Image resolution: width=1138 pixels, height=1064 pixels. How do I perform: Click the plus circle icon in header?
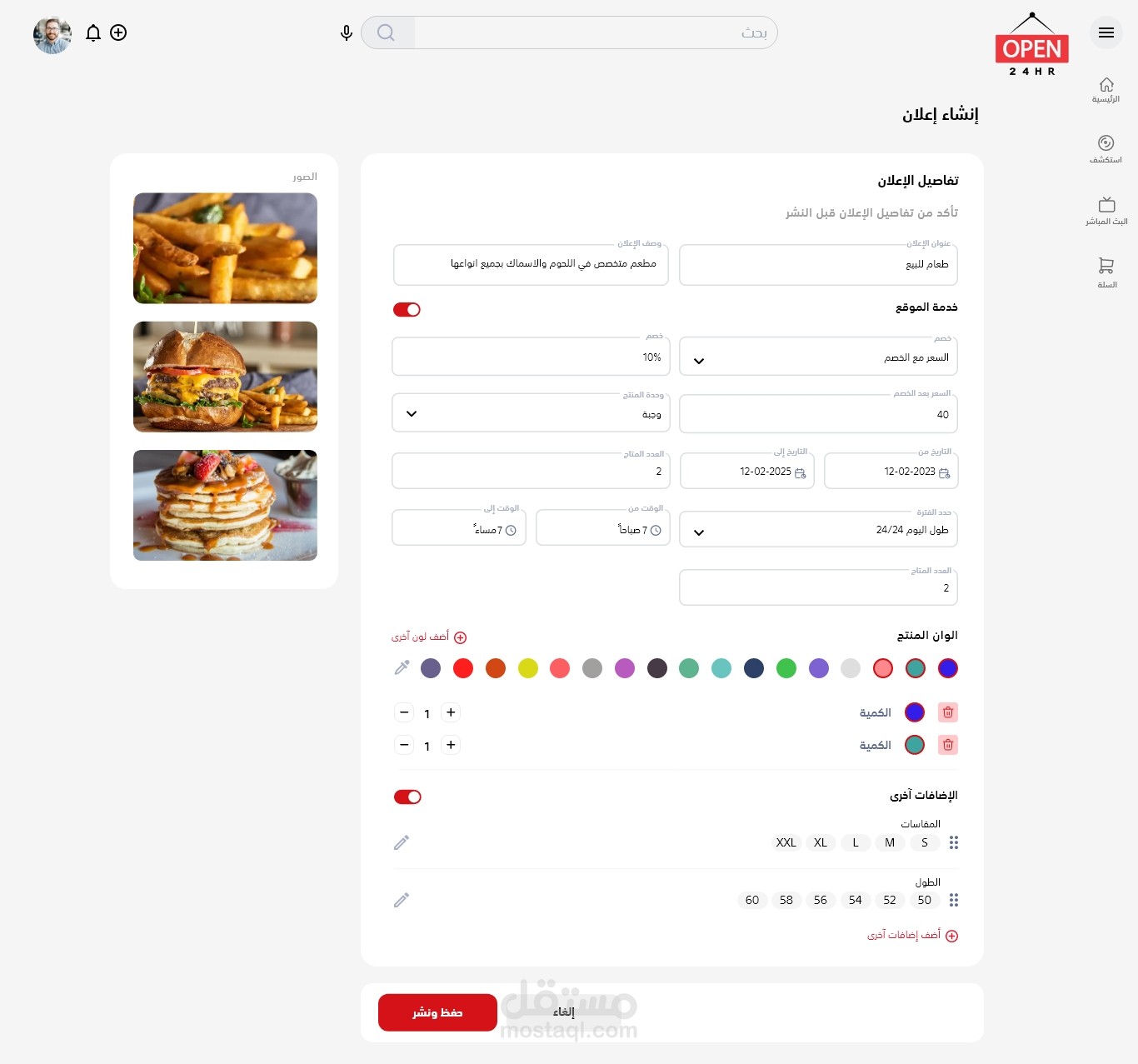118,32
